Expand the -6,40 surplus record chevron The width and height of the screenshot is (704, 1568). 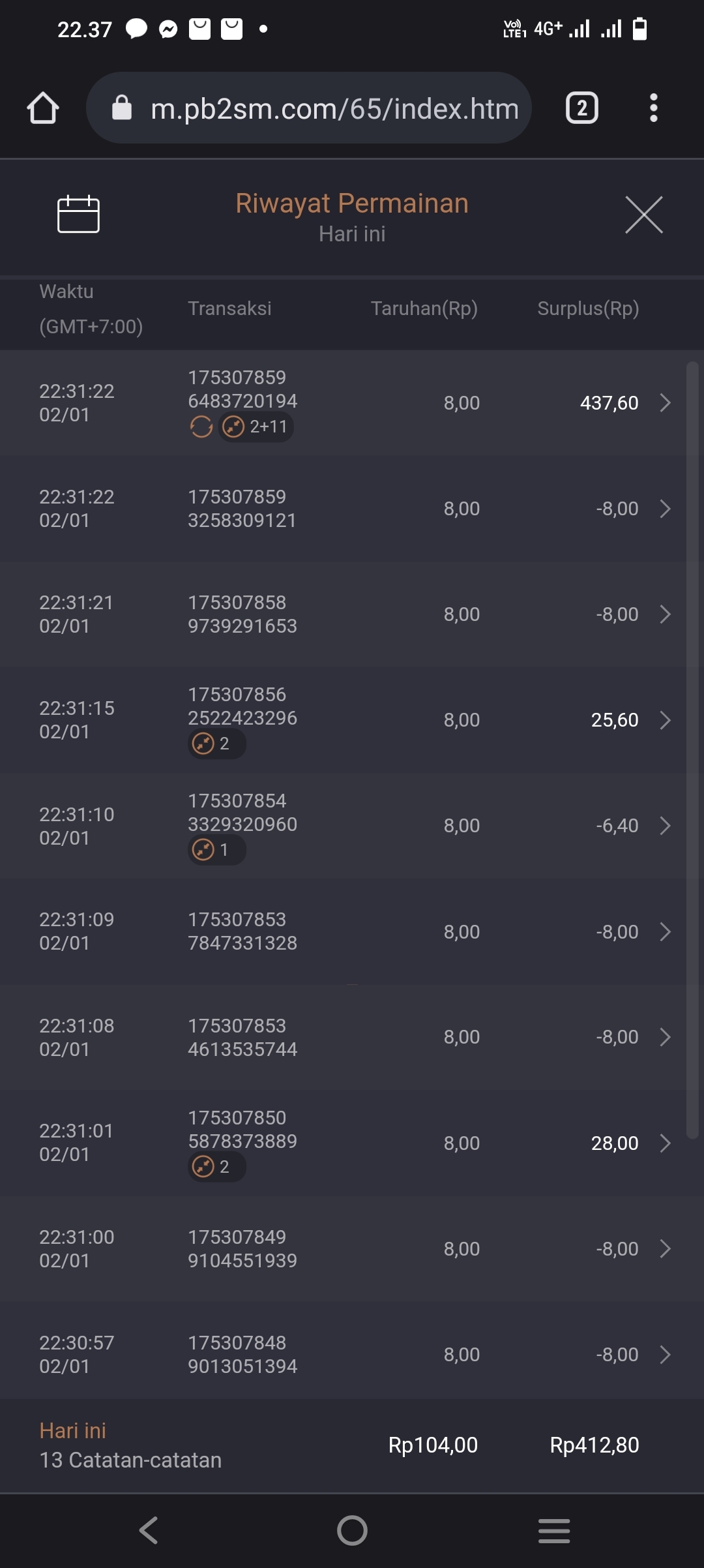665,826
